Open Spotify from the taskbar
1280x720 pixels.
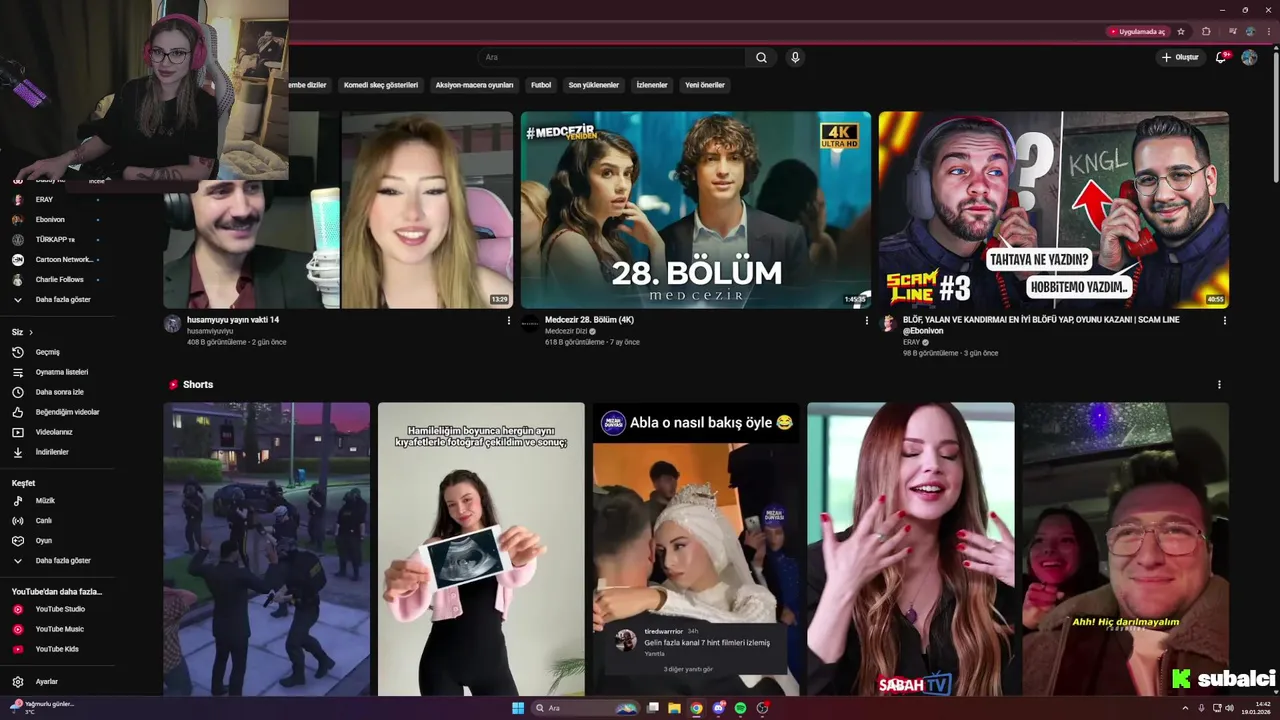(740, 708)
